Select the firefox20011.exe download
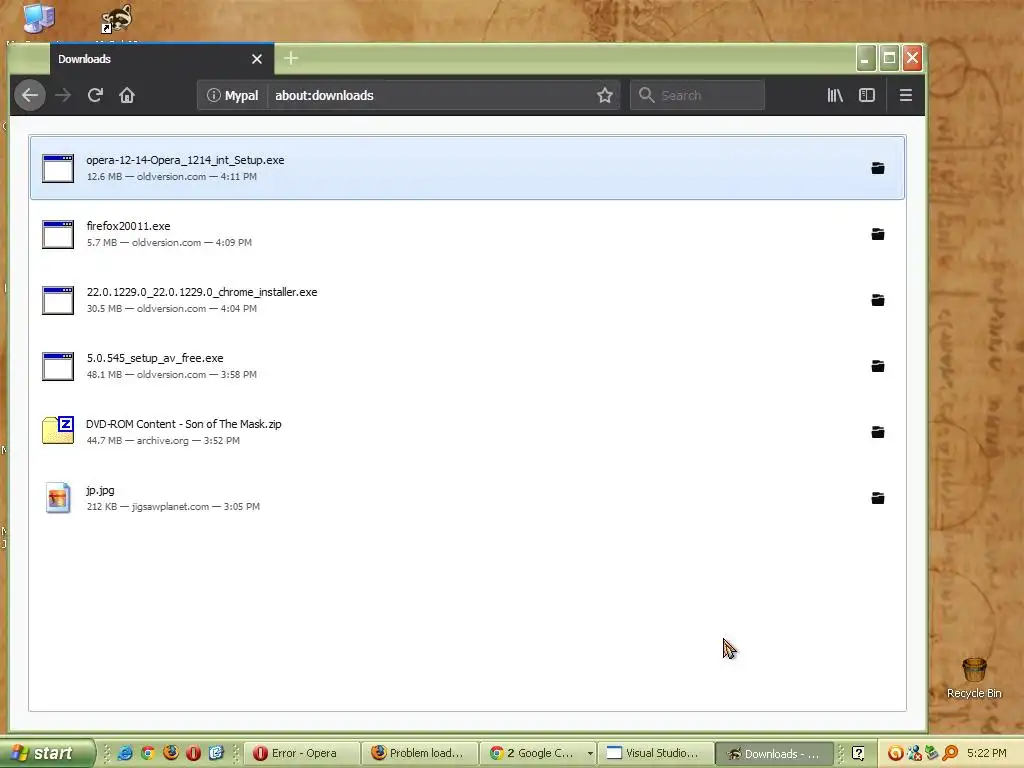Screen dimensions: 1024x768 [x=467, y=234]
